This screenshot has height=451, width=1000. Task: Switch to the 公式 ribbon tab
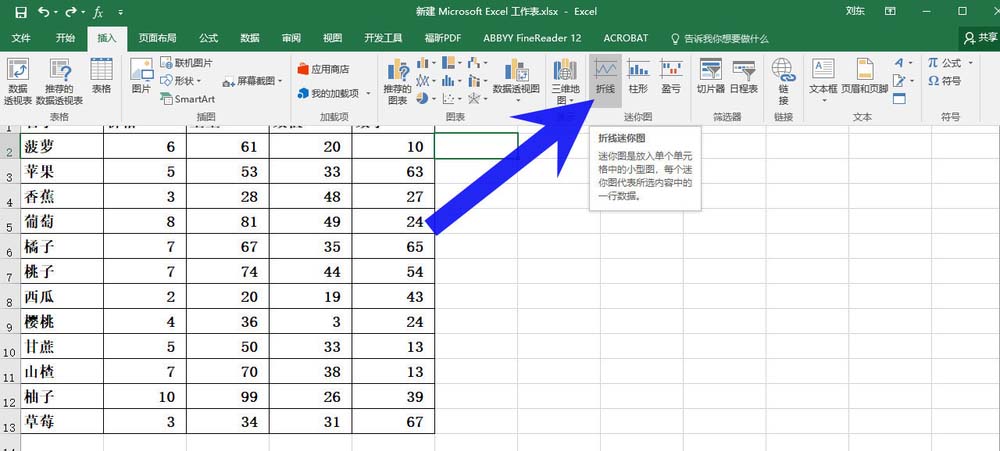209,38
